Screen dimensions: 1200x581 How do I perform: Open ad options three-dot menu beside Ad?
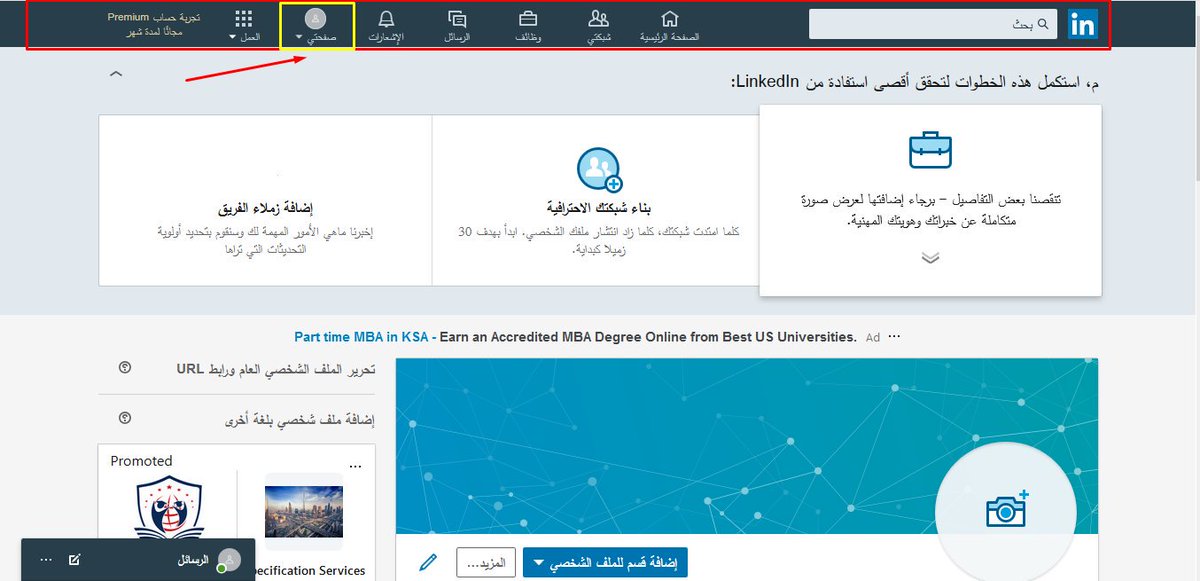tap(895, 337)
